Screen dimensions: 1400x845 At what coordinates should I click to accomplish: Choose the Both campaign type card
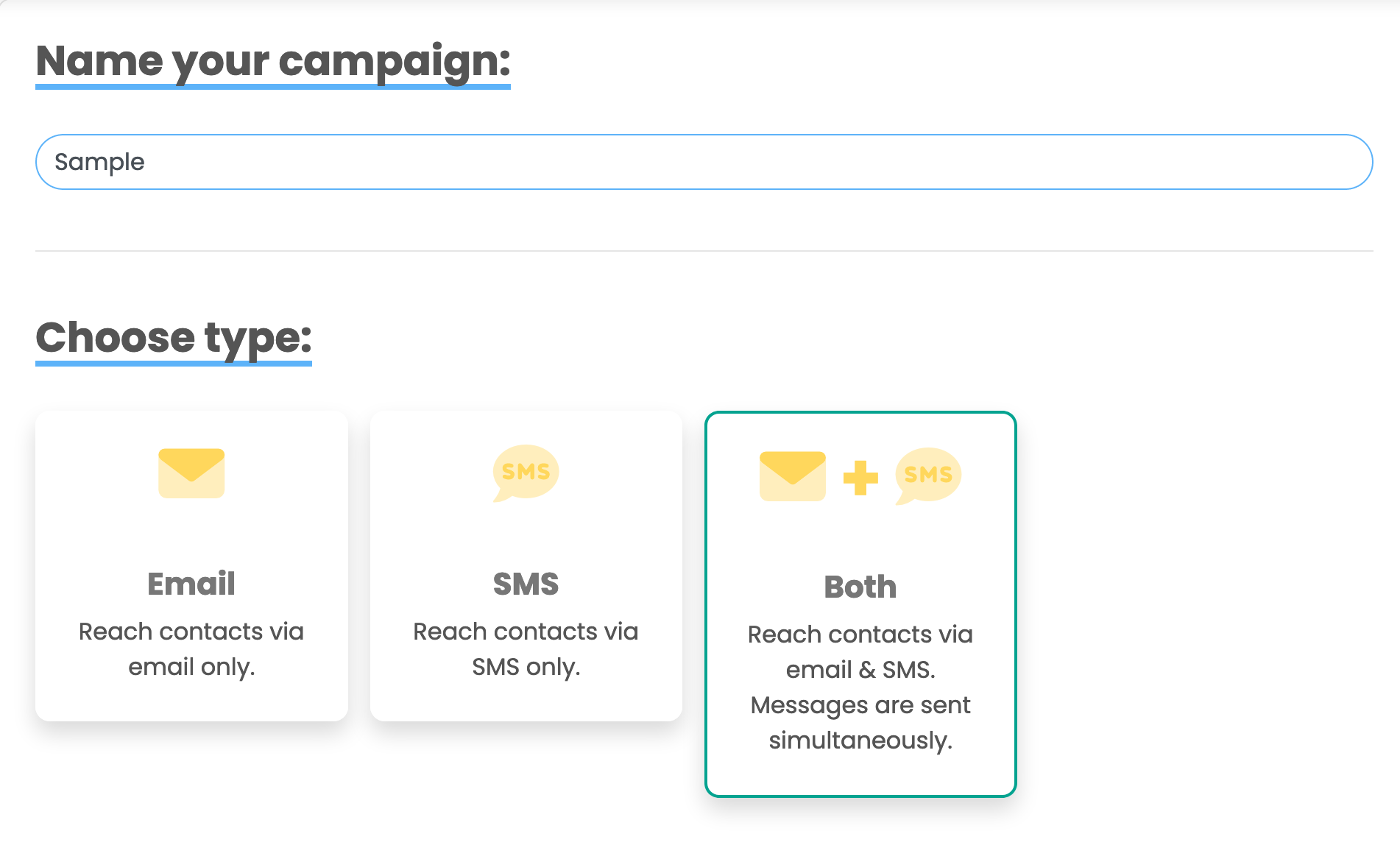[x=860, y=545]
